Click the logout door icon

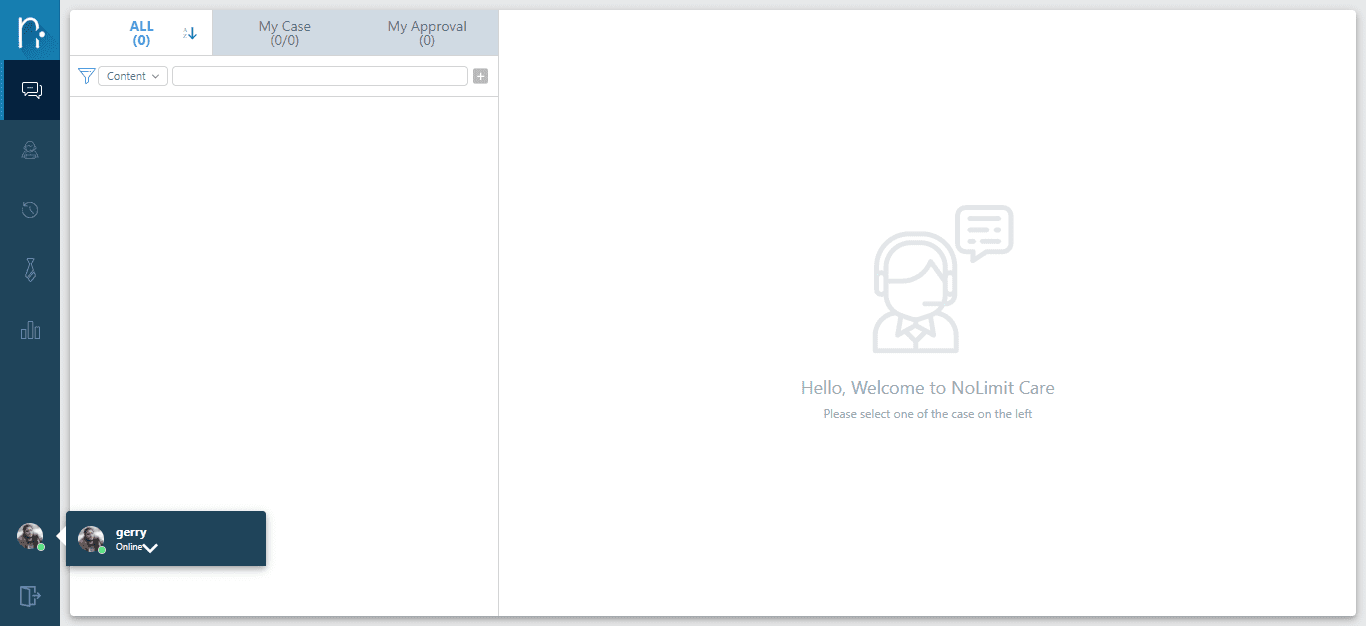point(30,596)
